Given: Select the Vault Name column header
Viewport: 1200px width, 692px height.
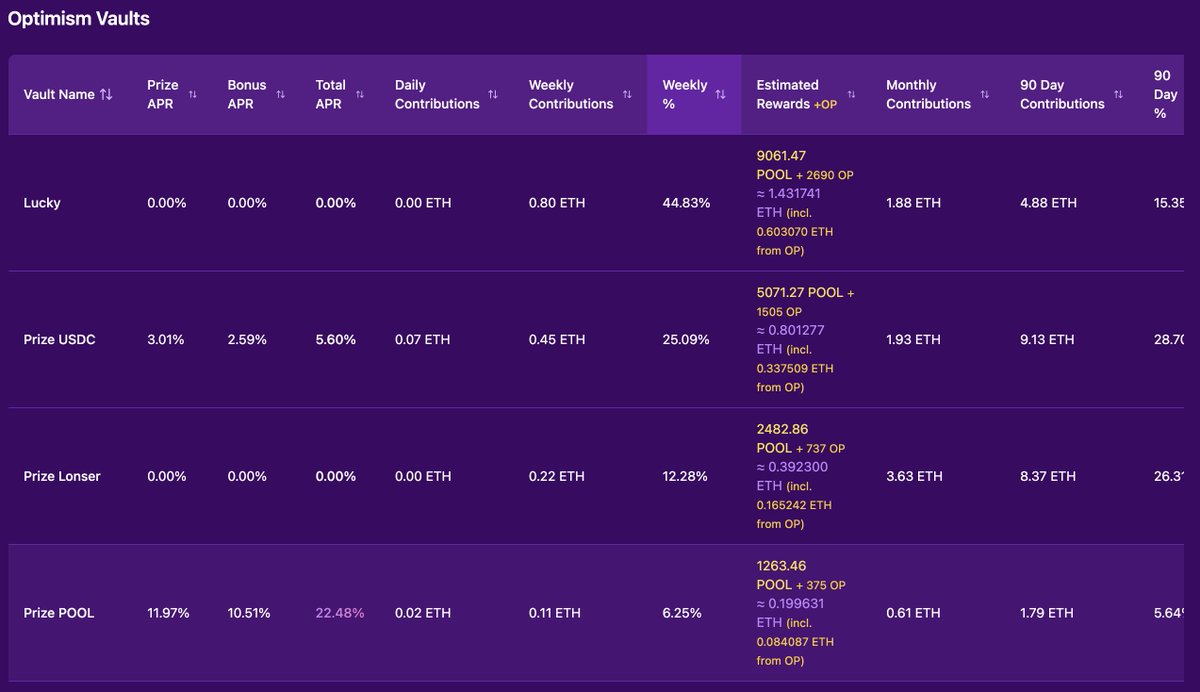Looking at the screenshot, I should tap(70, 95).
